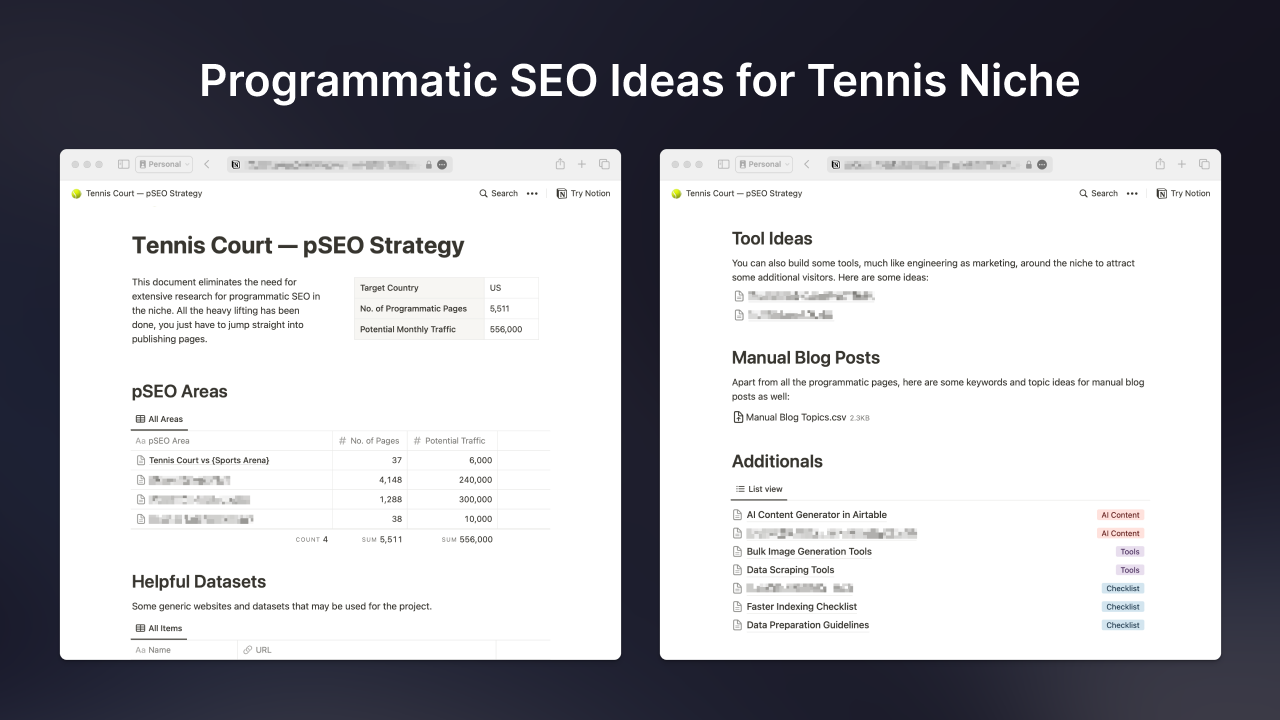1280x720 pixels.
Task: Click the URL column header
Action: click(366, 650)
